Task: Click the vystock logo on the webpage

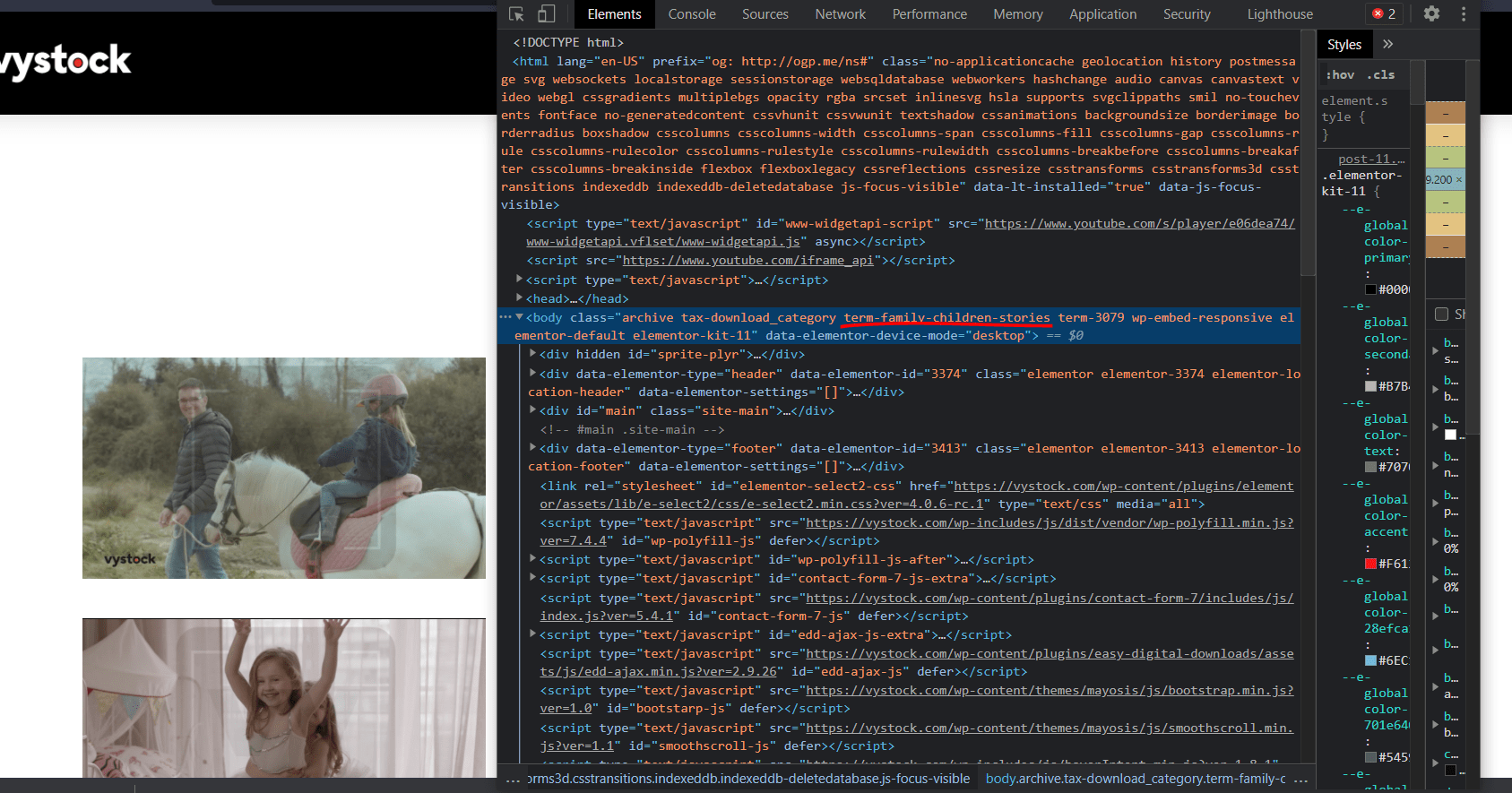Action: [x=65, y=61]
